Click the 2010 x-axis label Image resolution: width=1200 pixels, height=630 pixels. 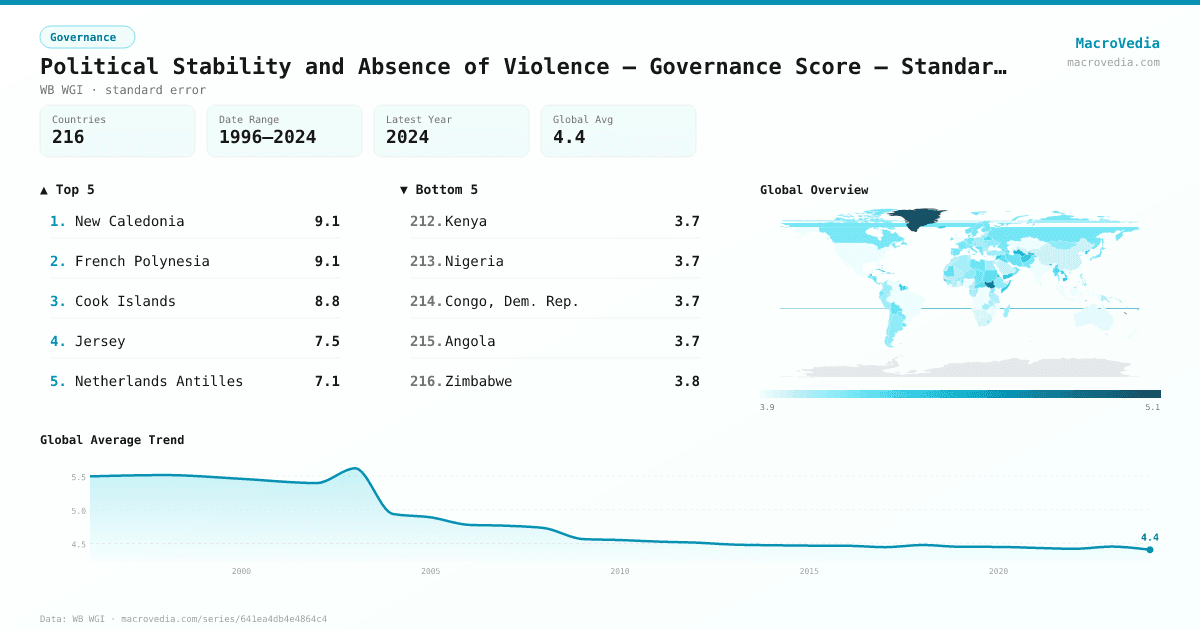coord(620,571)
